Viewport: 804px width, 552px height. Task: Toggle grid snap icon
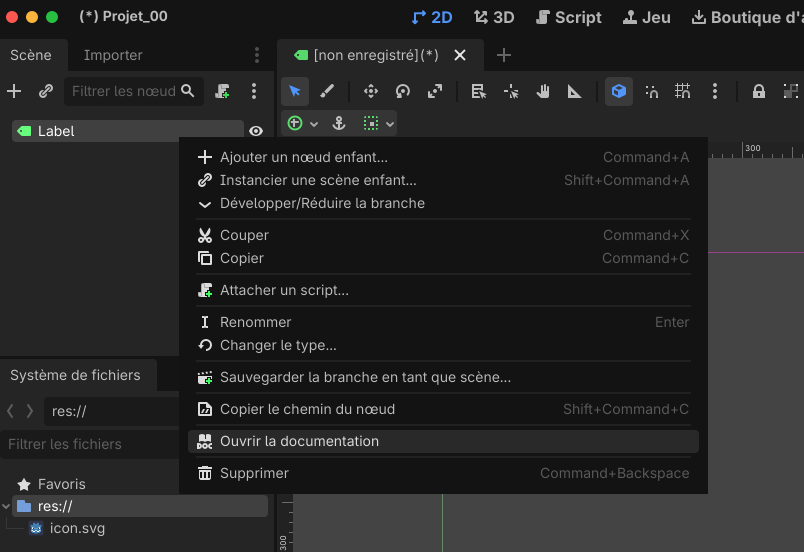[x=682, y=91]
